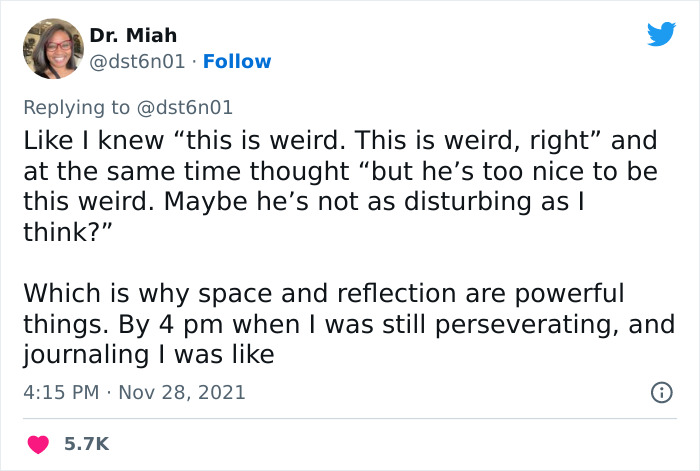The image size is (700, 471).
Task: Open the tweet info icon
Action: 661,393
